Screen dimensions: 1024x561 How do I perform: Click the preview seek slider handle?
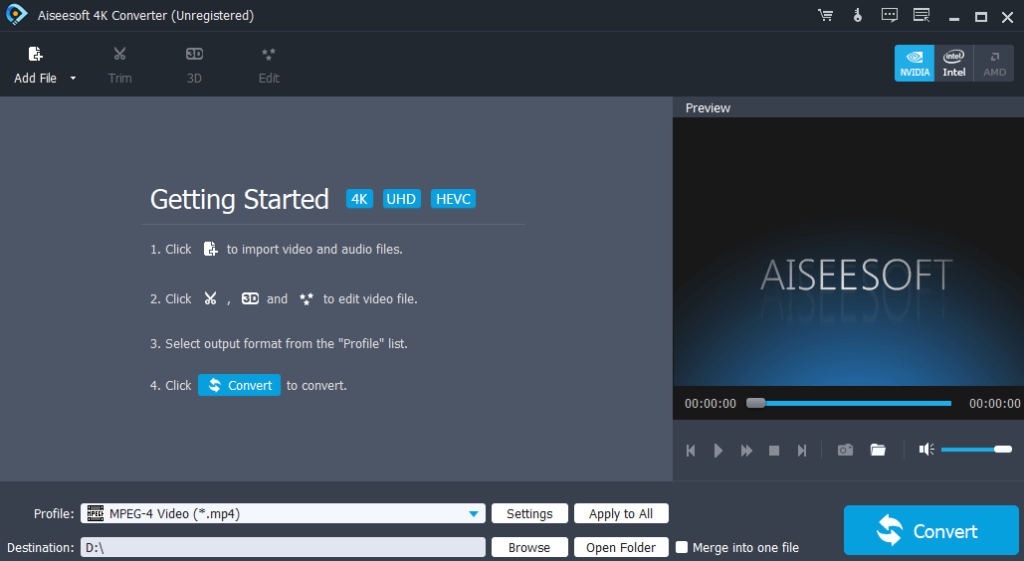(756, 403)
